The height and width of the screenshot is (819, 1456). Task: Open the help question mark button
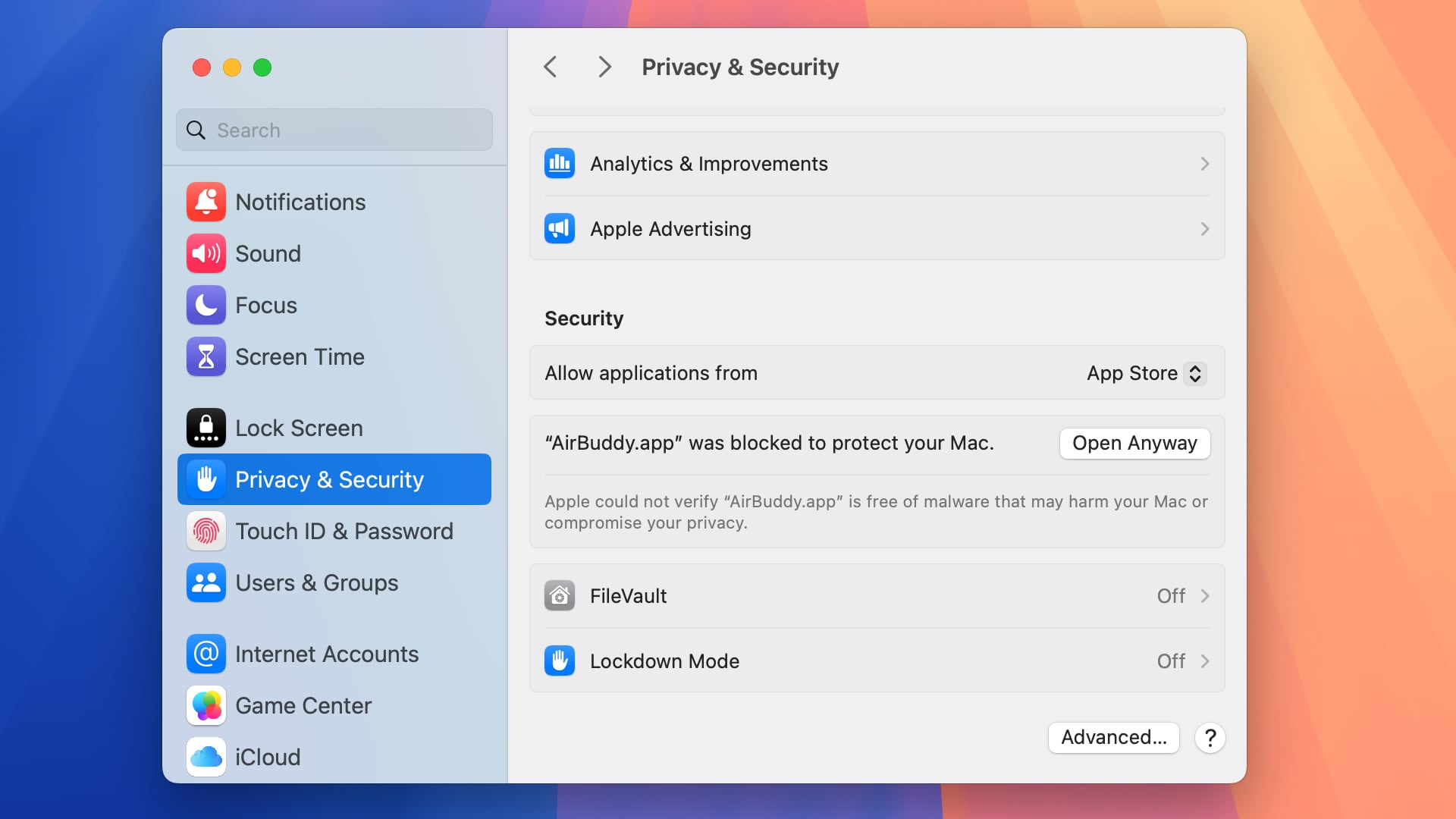pos(1210,738)
